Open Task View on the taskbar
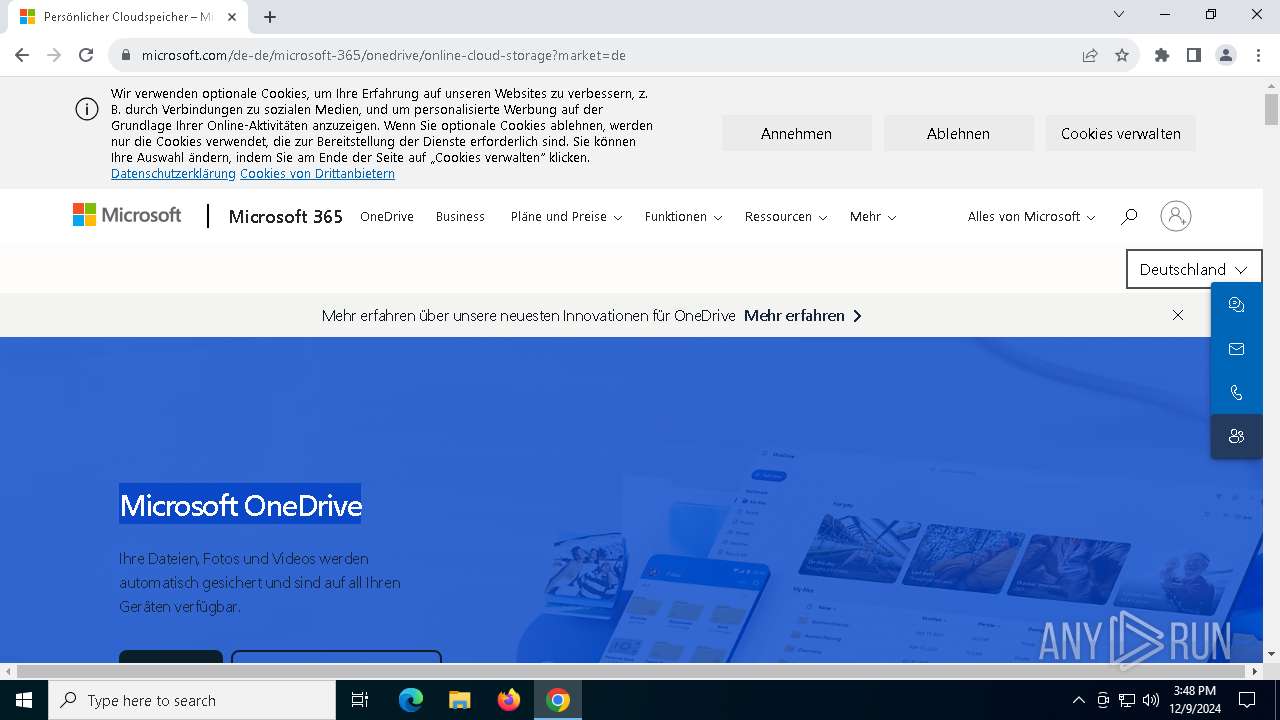Screen dimensions: 1280x720 point(360,700)
